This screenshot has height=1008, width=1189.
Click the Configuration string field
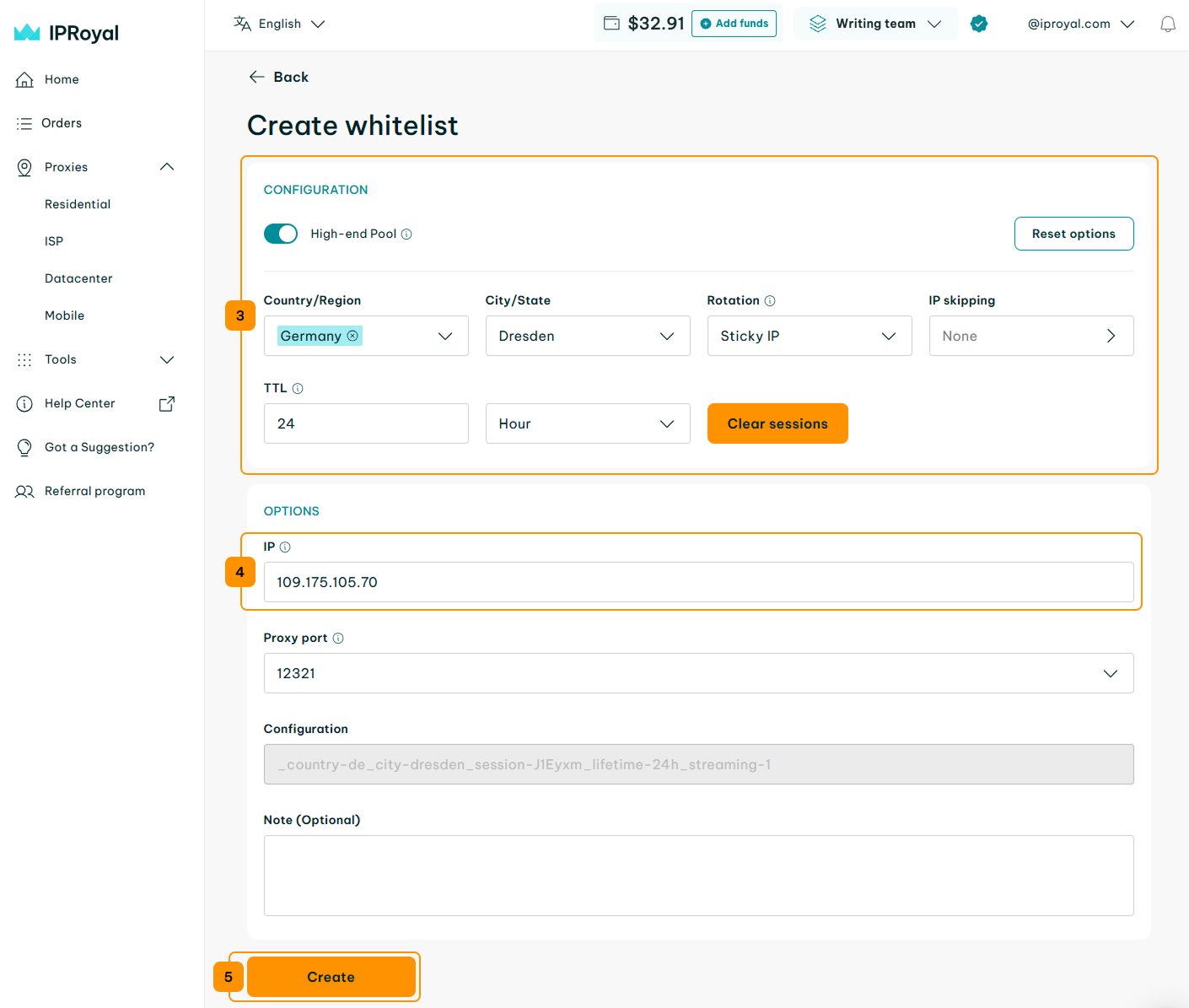[698, 764]
